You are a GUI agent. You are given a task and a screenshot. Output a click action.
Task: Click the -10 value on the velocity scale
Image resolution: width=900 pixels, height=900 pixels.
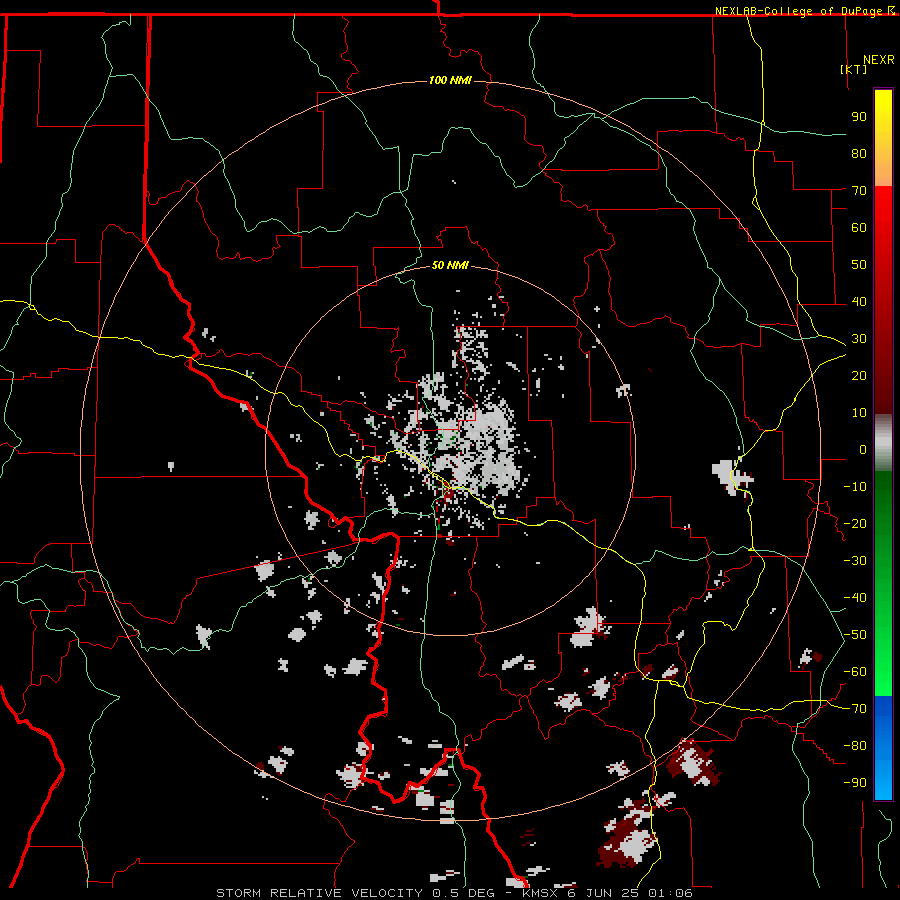click(855, 487)
